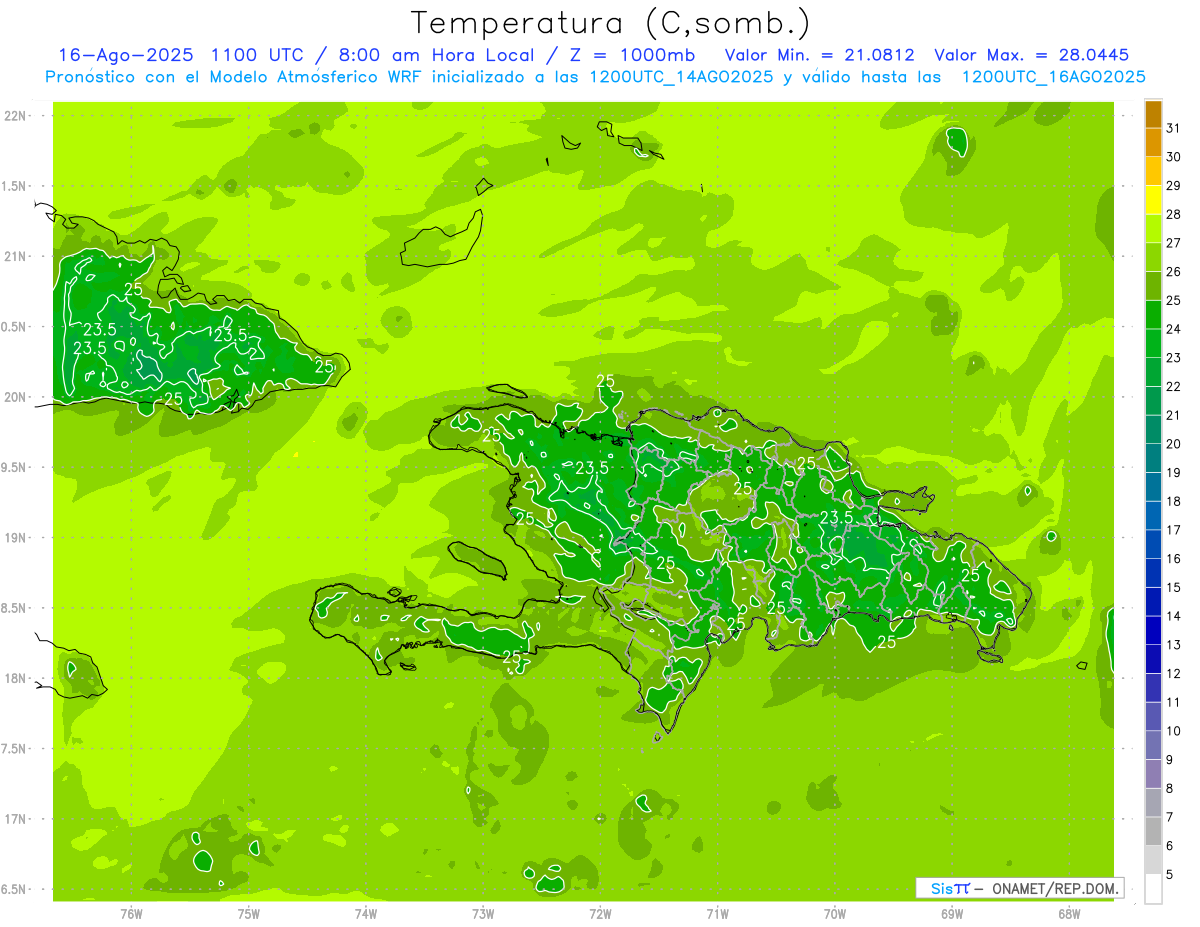Click 'Valor Min. = 21.0812' text
Viewport: 1200px width, 927px height.
819,55
